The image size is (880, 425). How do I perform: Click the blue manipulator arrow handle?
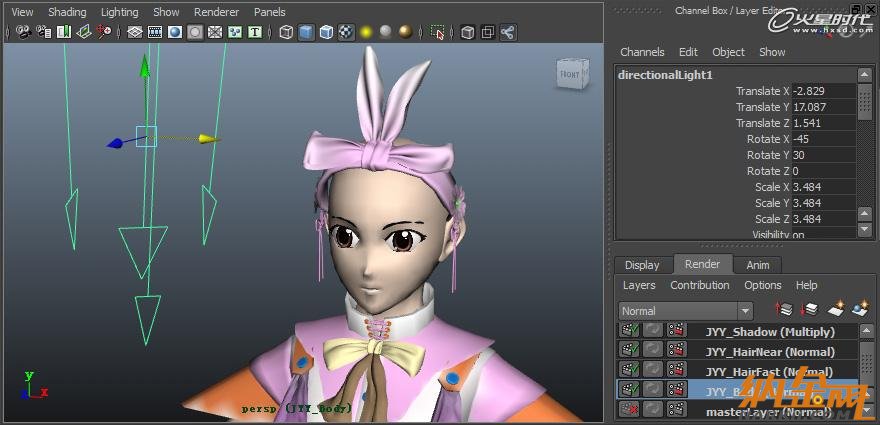[115, 144]
